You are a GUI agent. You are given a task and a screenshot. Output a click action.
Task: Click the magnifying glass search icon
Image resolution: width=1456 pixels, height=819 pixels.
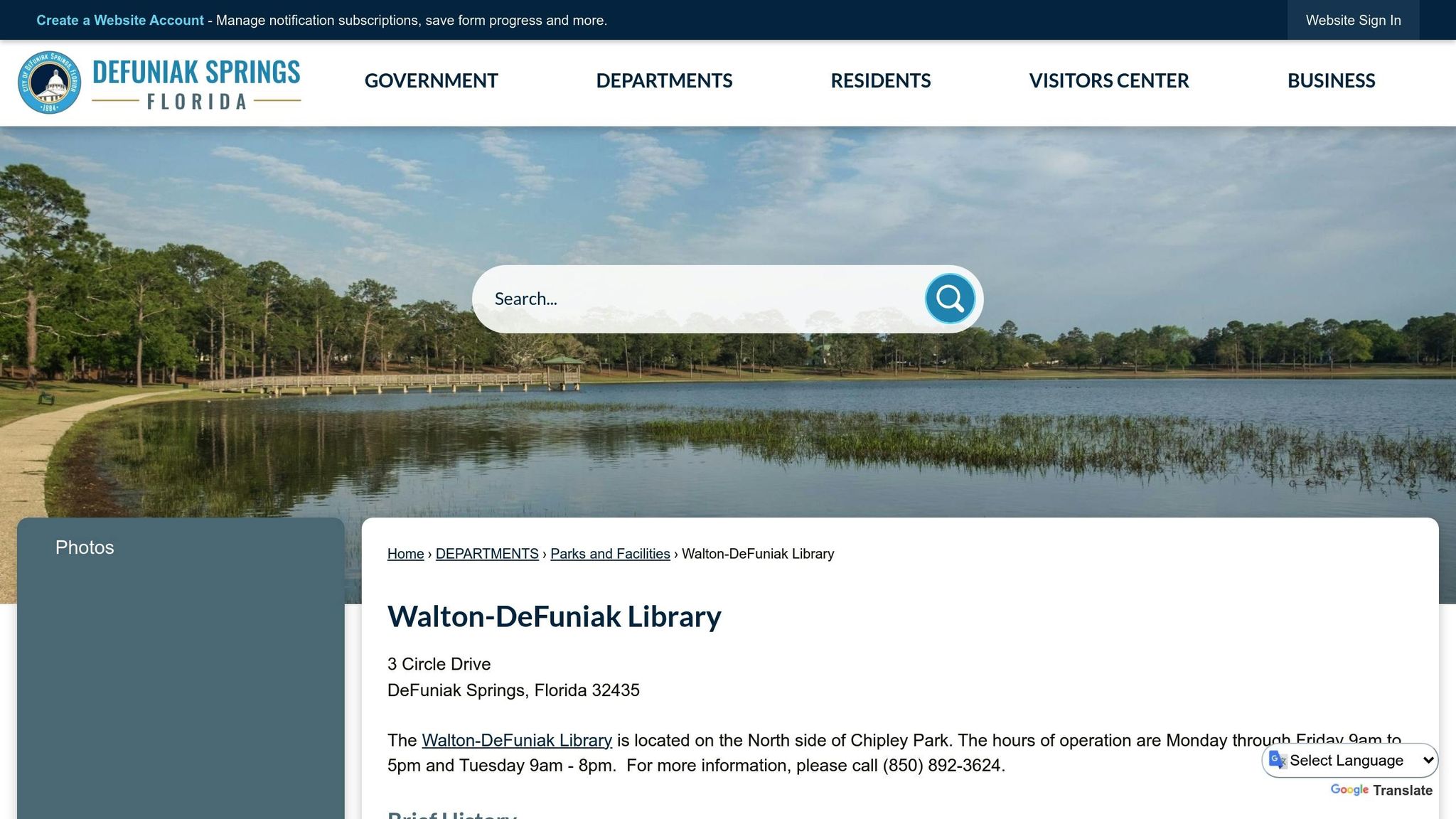click(x=950, y=299)
